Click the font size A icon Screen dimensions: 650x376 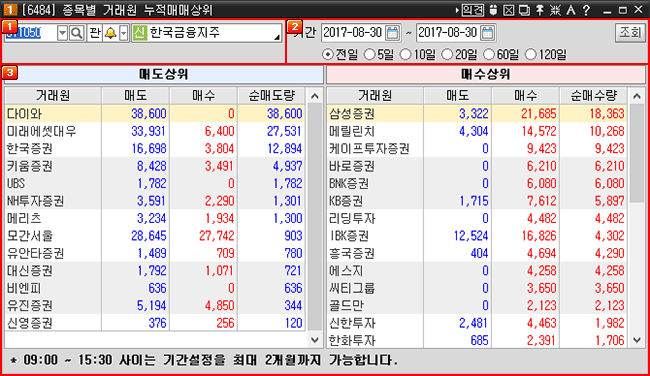[x=571, y=10]
